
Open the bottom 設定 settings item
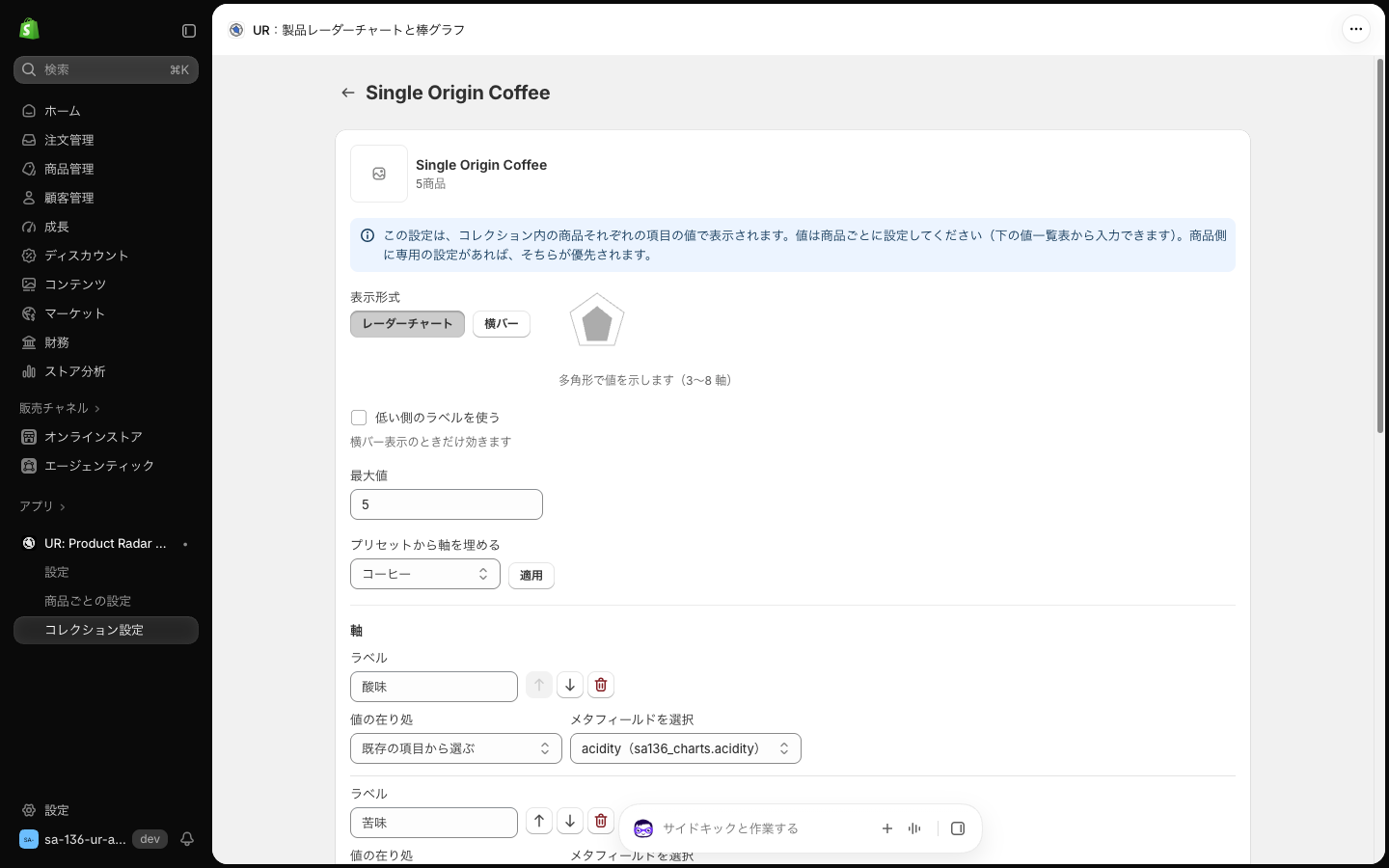(x=106, y=810)
